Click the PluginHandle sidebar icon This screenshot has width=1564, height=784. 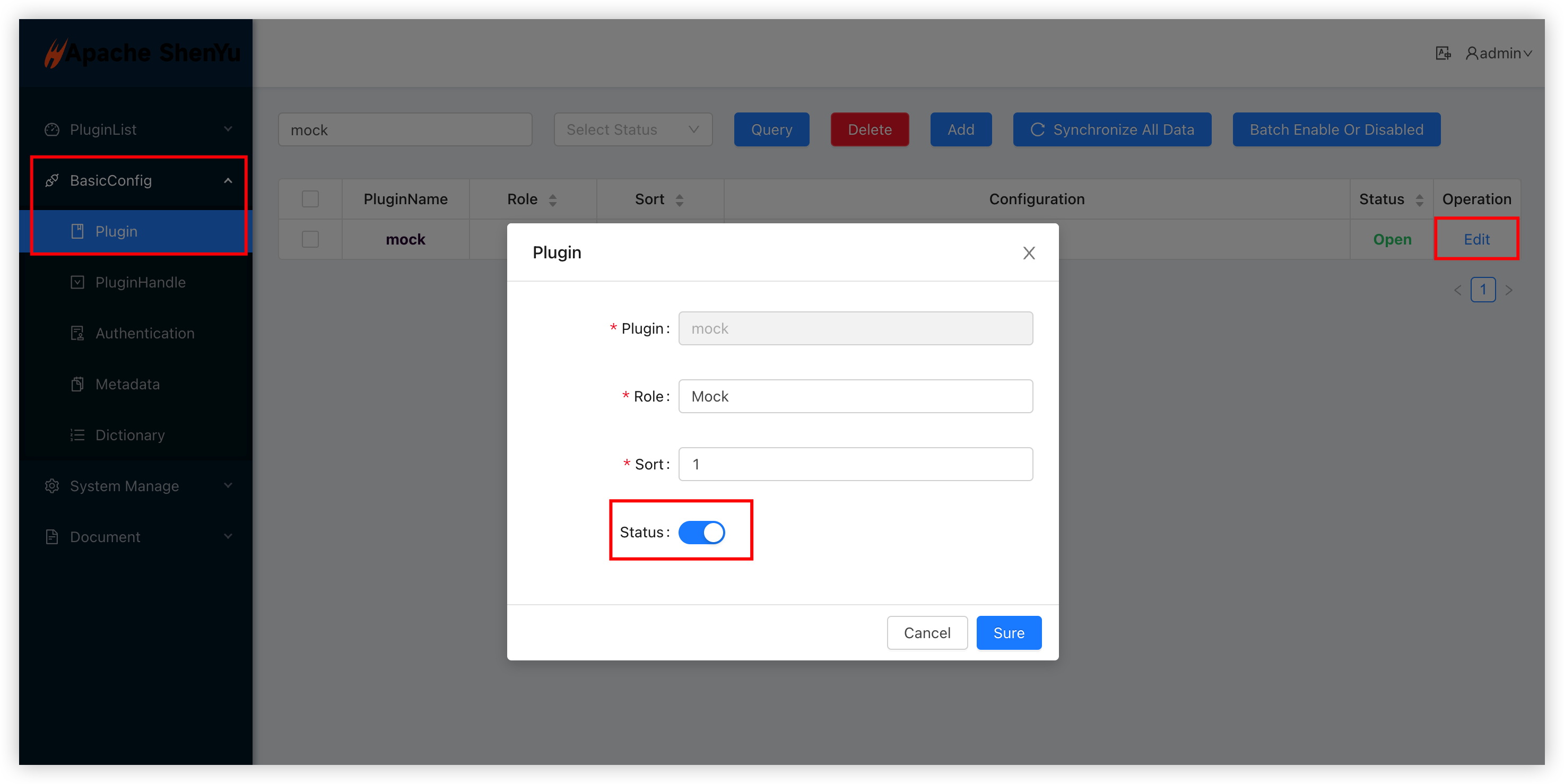pos(77,282)
